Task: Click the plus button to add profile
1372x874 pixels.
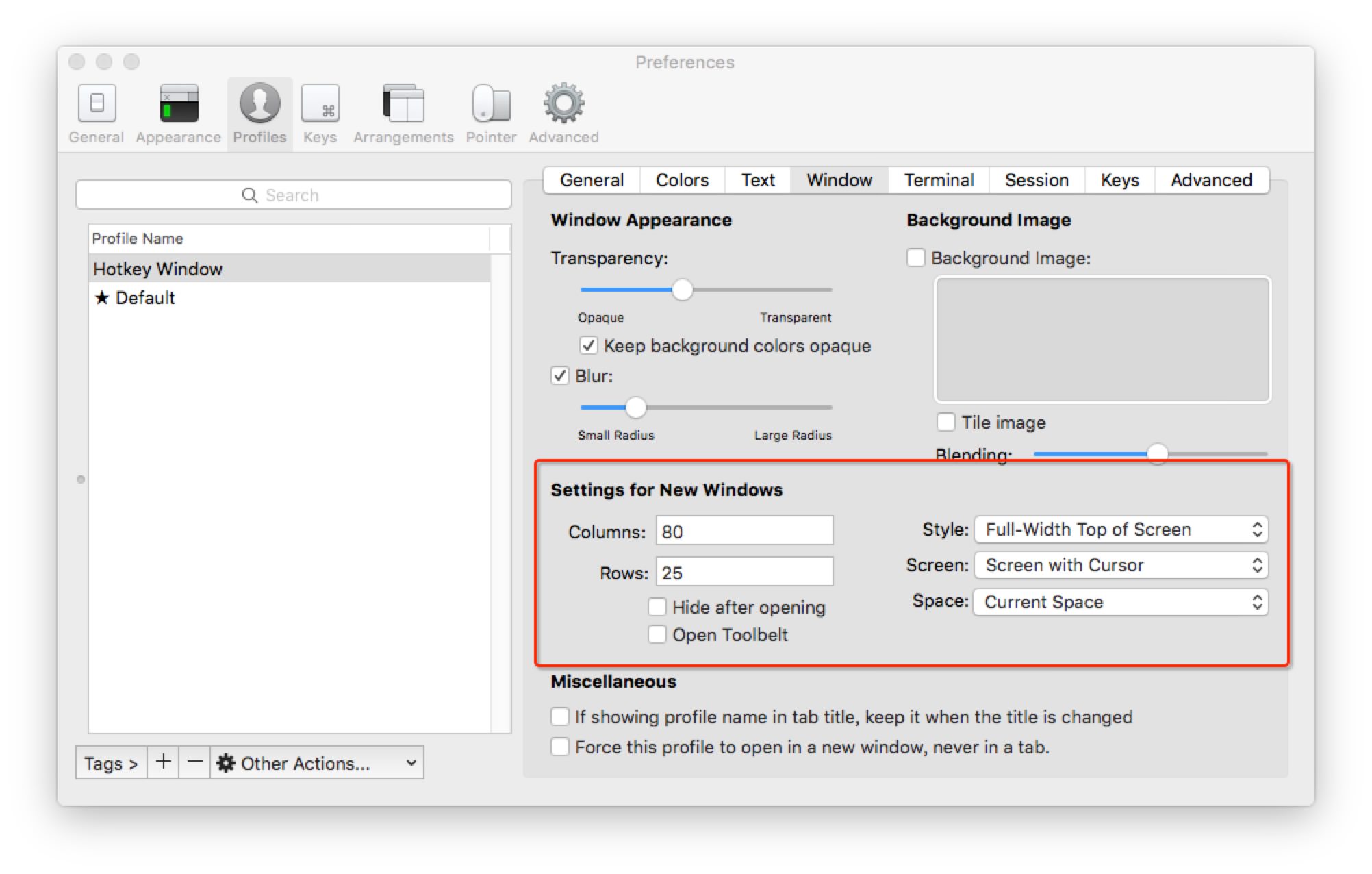Action: pyautogui.click(x=163, y=762)
